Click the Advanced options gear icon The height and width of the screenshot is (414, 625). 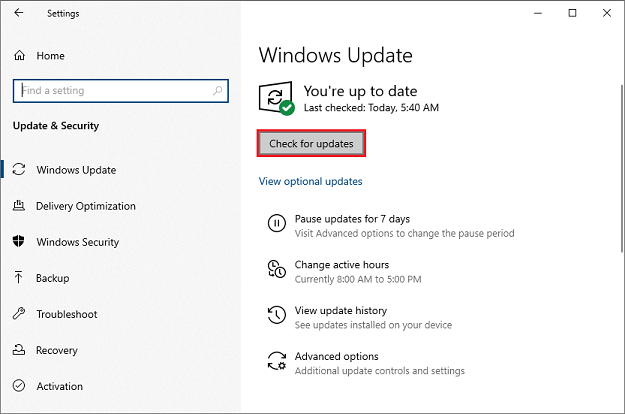pos(276,362)
